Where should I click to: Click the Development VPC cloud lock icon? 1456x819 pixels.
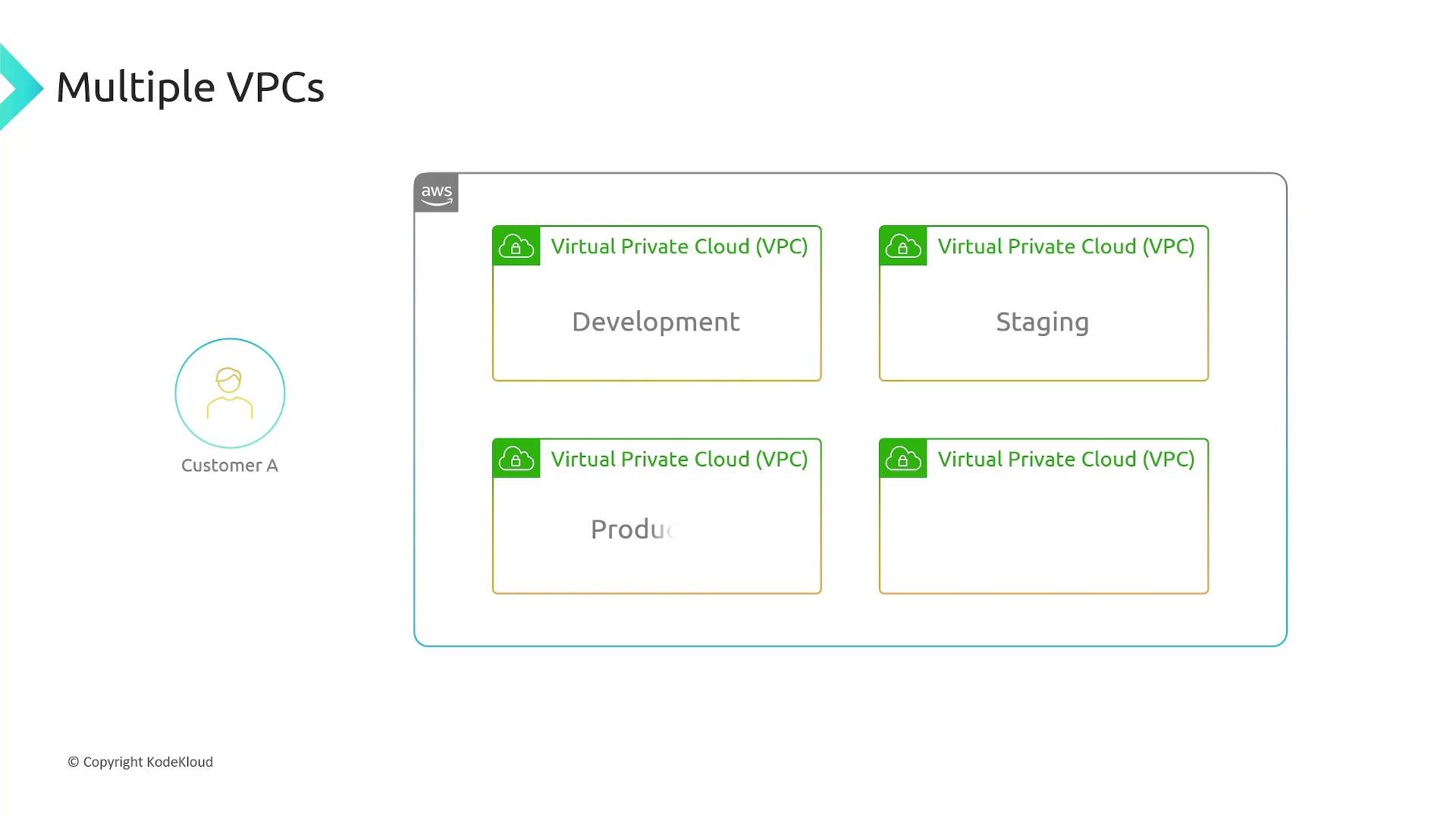(x=516, y=246)
